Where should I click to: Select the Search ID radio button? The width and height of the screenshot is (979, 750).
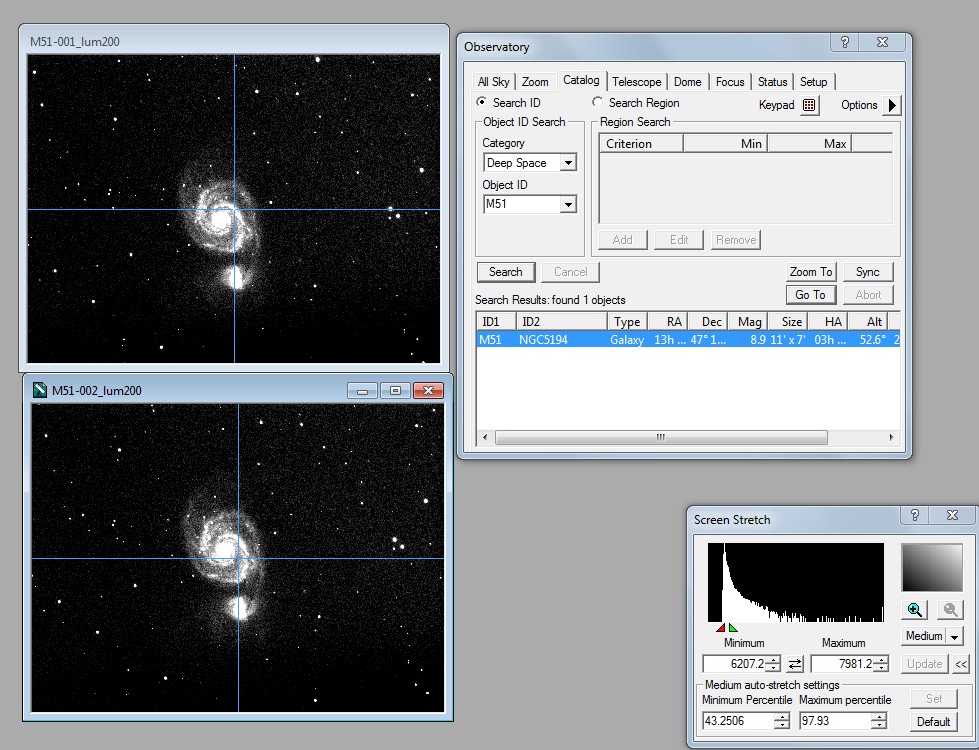click(x=482, y=102)
